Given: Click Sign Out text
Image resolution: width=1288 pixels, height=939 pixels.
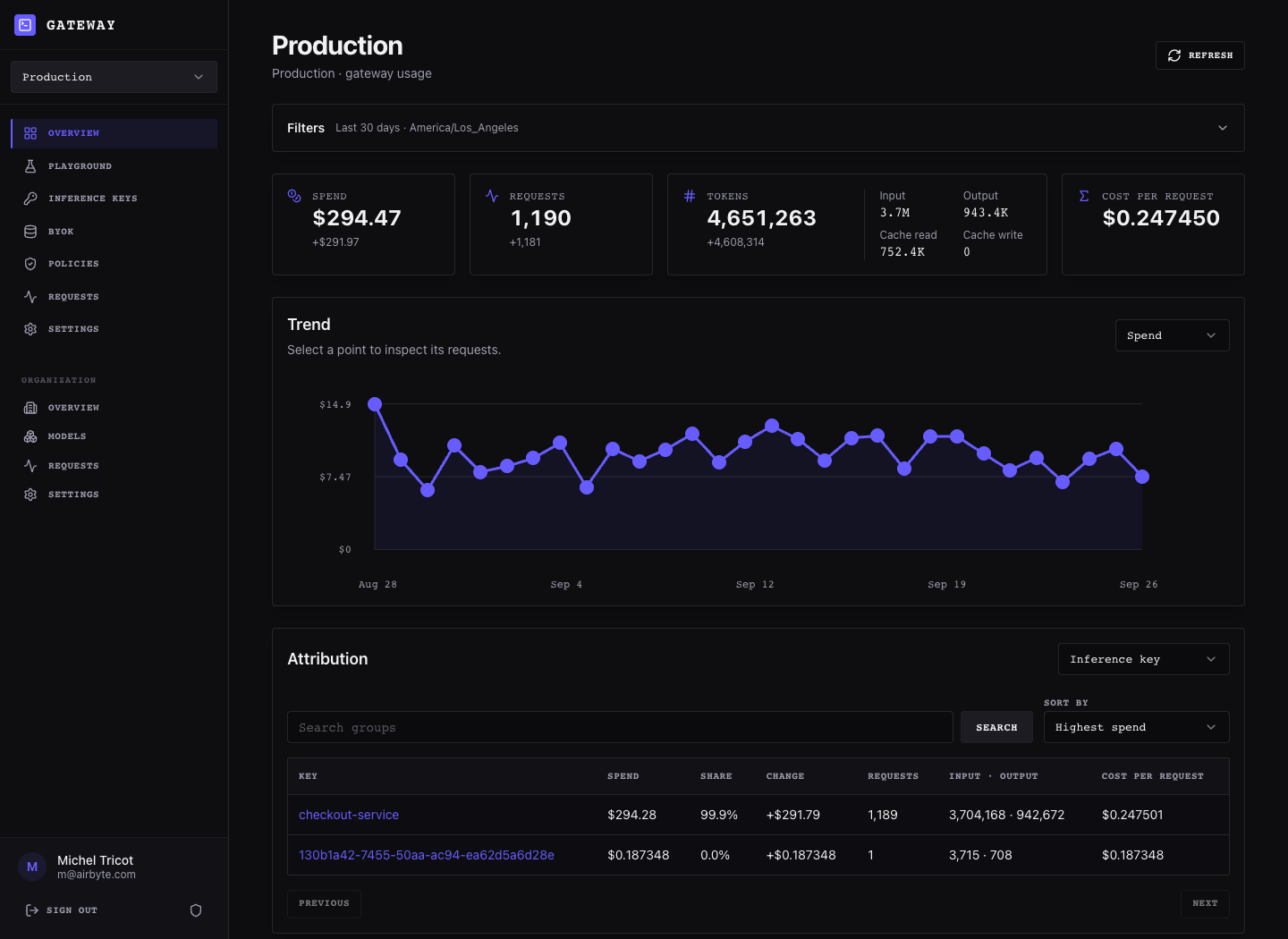Looking at the screenshot, I should click(72, 910).
